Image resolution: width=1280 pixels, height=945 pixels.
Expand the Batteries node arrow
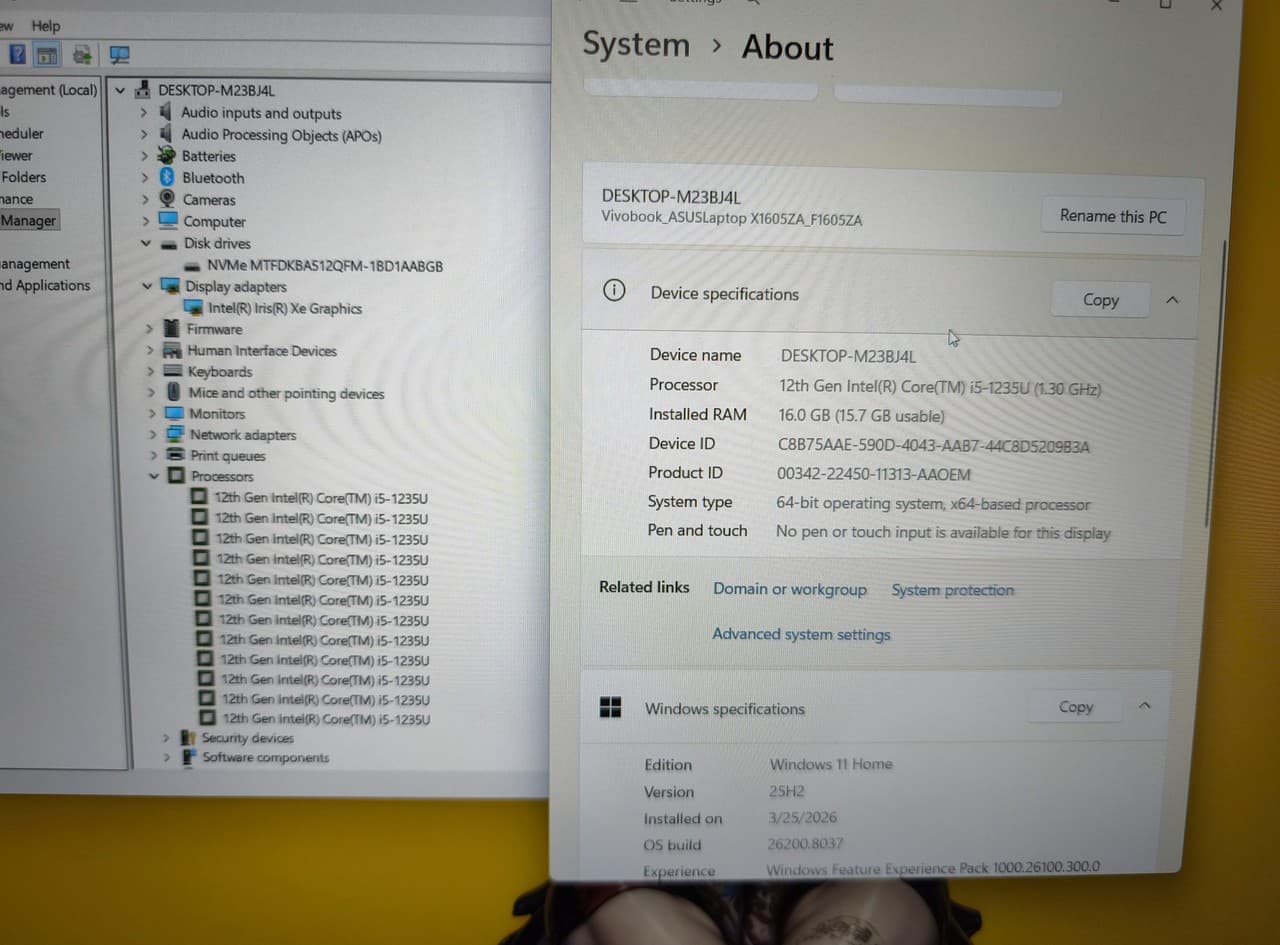(144, 156)
